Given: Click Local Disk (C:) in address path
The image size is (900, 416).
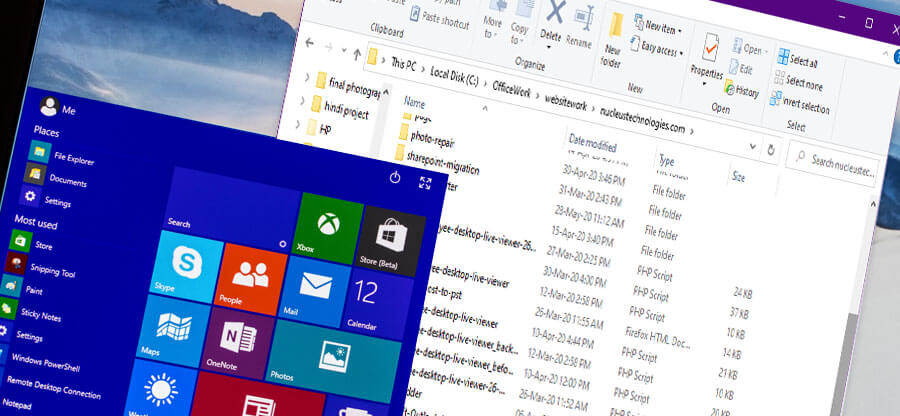Looking at the screenshot, I should click(456, 76).
